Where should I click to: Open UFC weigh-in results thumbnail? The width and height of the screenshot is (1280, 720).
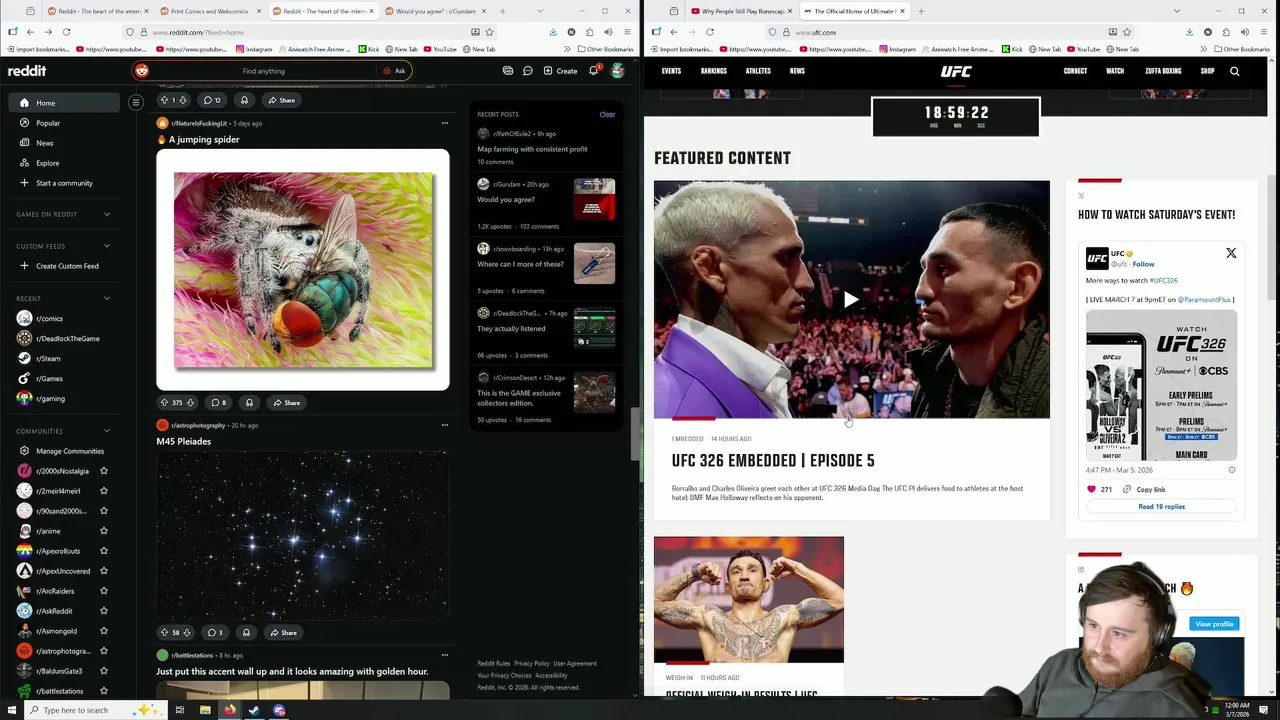coord(749,600)
